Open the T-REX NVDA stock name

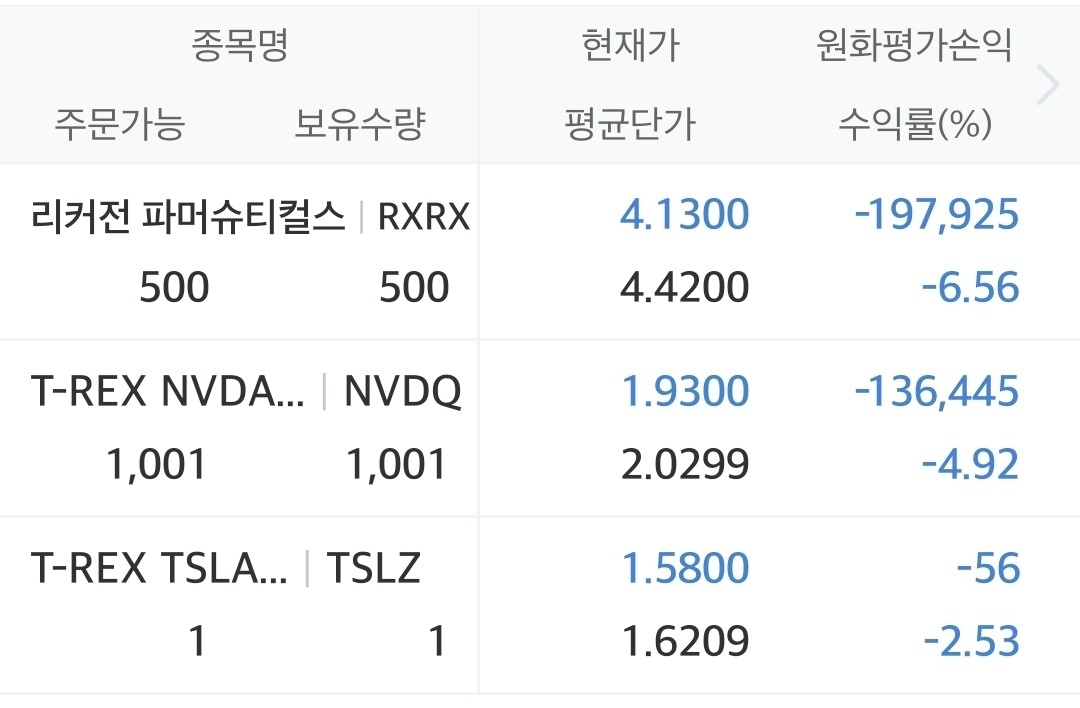pyautogui.click(x=167, y=392)
